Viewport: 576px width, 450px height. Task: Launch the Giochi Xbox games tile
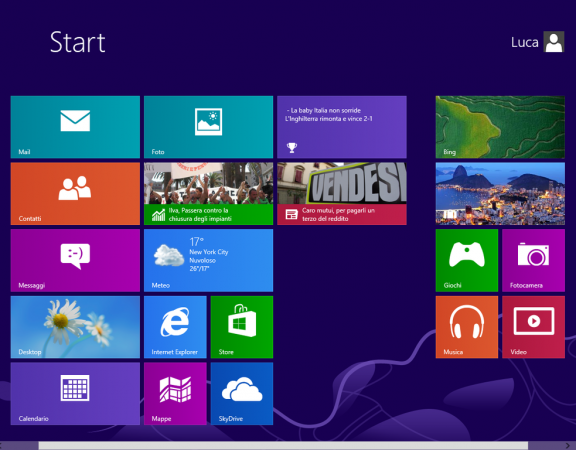467,260
